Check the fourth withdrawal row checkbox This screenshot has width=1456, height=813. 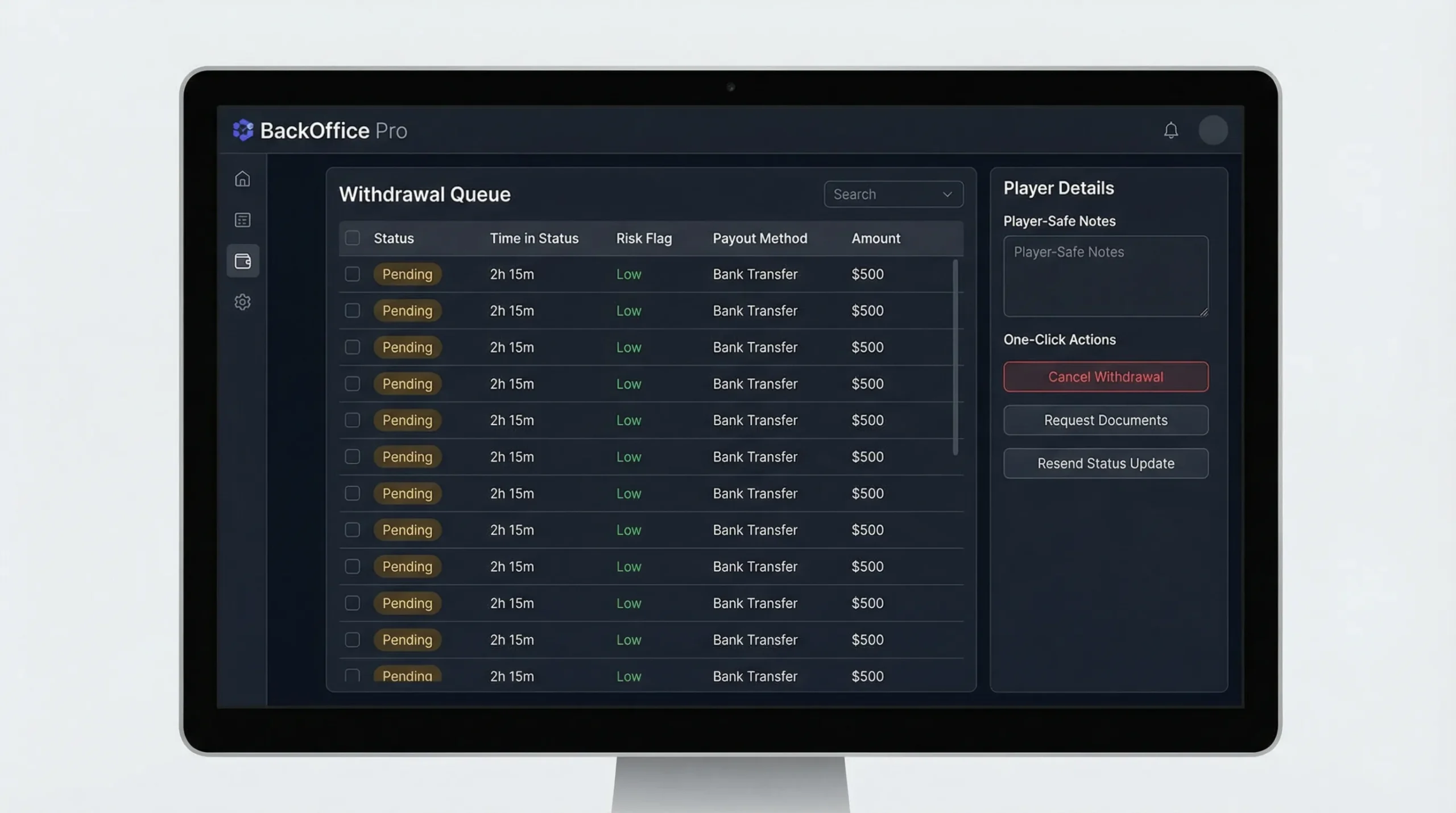[x=352, y=383]
